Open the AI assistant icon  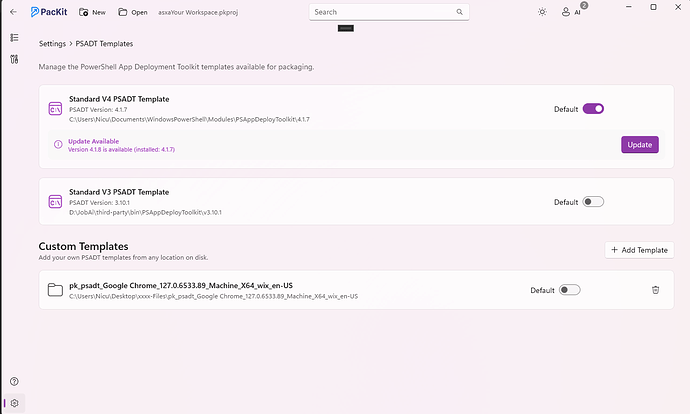click(571, 12)
